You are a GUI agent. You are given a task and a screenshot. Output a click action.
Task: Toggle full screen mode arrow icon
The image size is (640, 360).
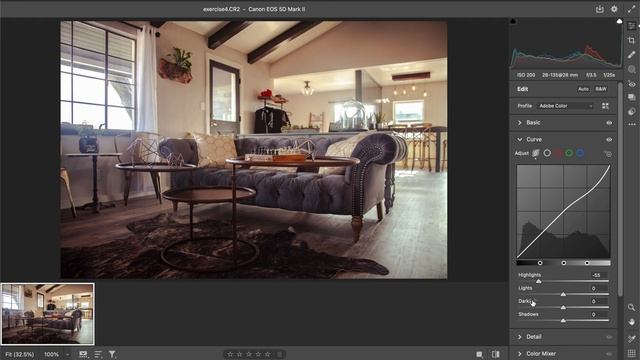click(x=631, y=9)
